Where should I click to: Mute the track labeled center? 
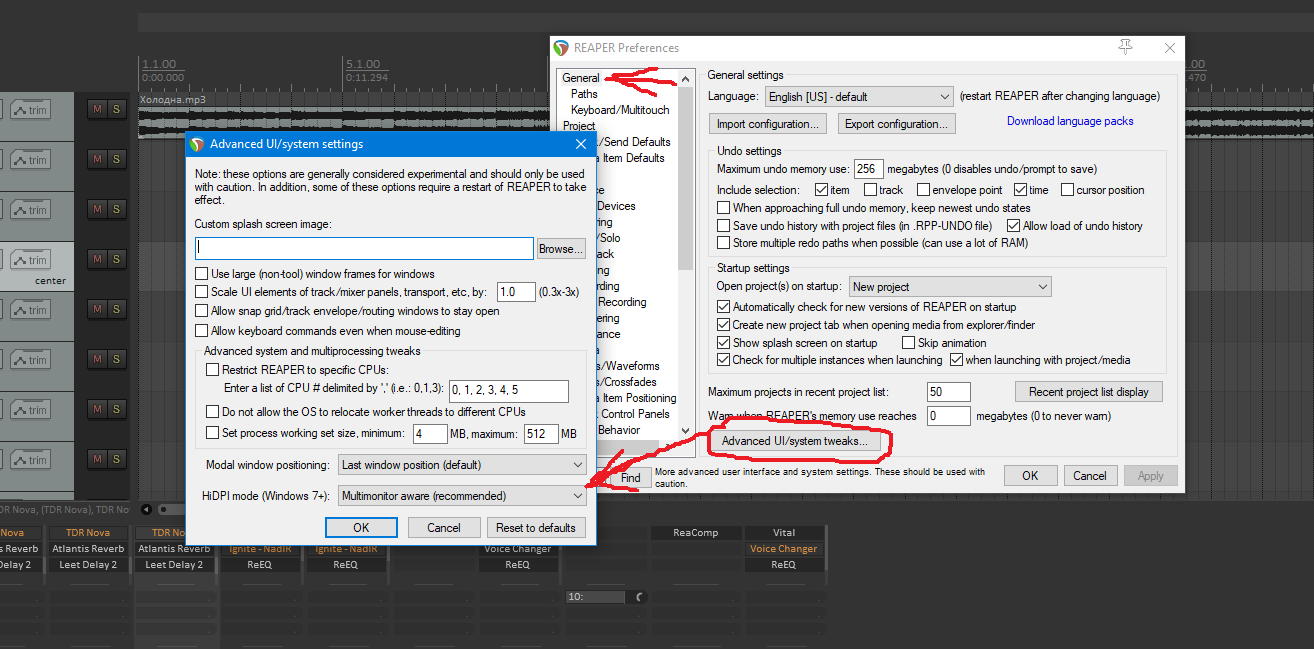coord(97,259)
